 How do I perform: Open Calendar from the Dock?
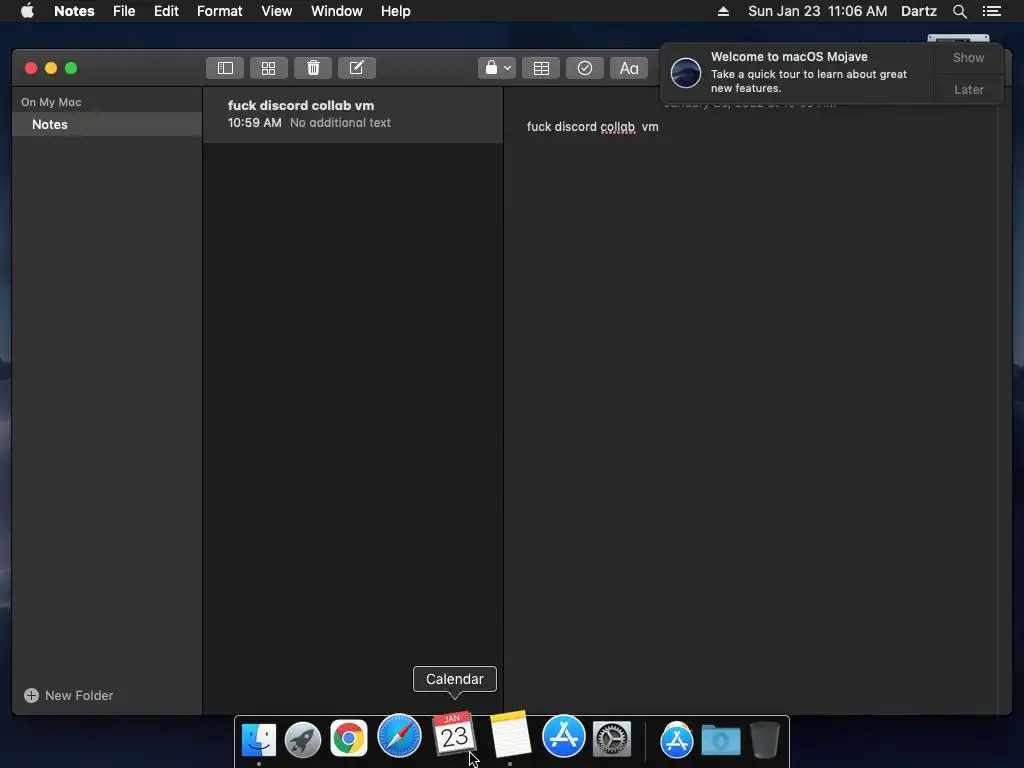pos(454,733)
